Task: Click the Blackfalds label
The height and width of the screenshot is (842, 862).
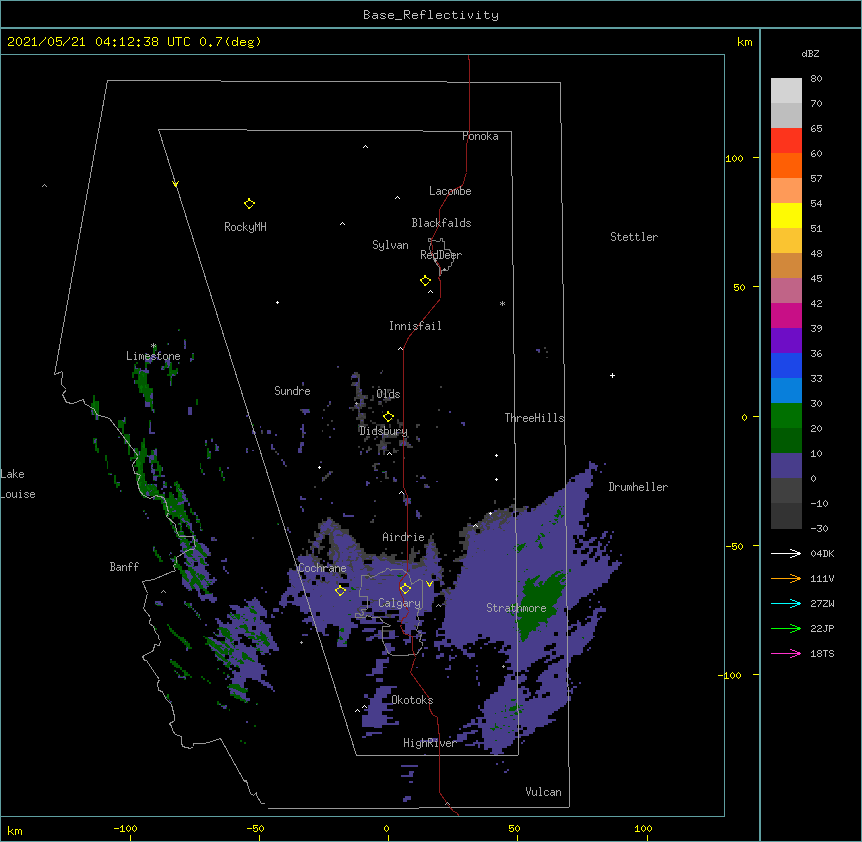Action: point(441,223)
